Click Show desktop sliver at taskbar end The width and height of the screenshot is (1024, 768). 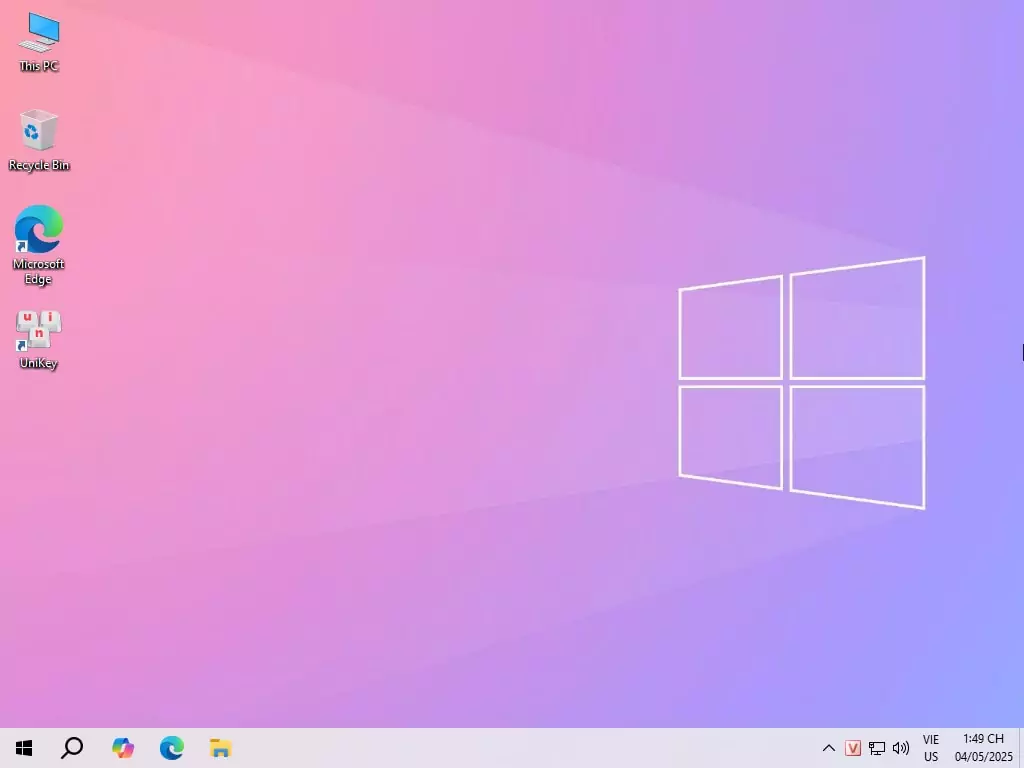(x=1021, y=748)
